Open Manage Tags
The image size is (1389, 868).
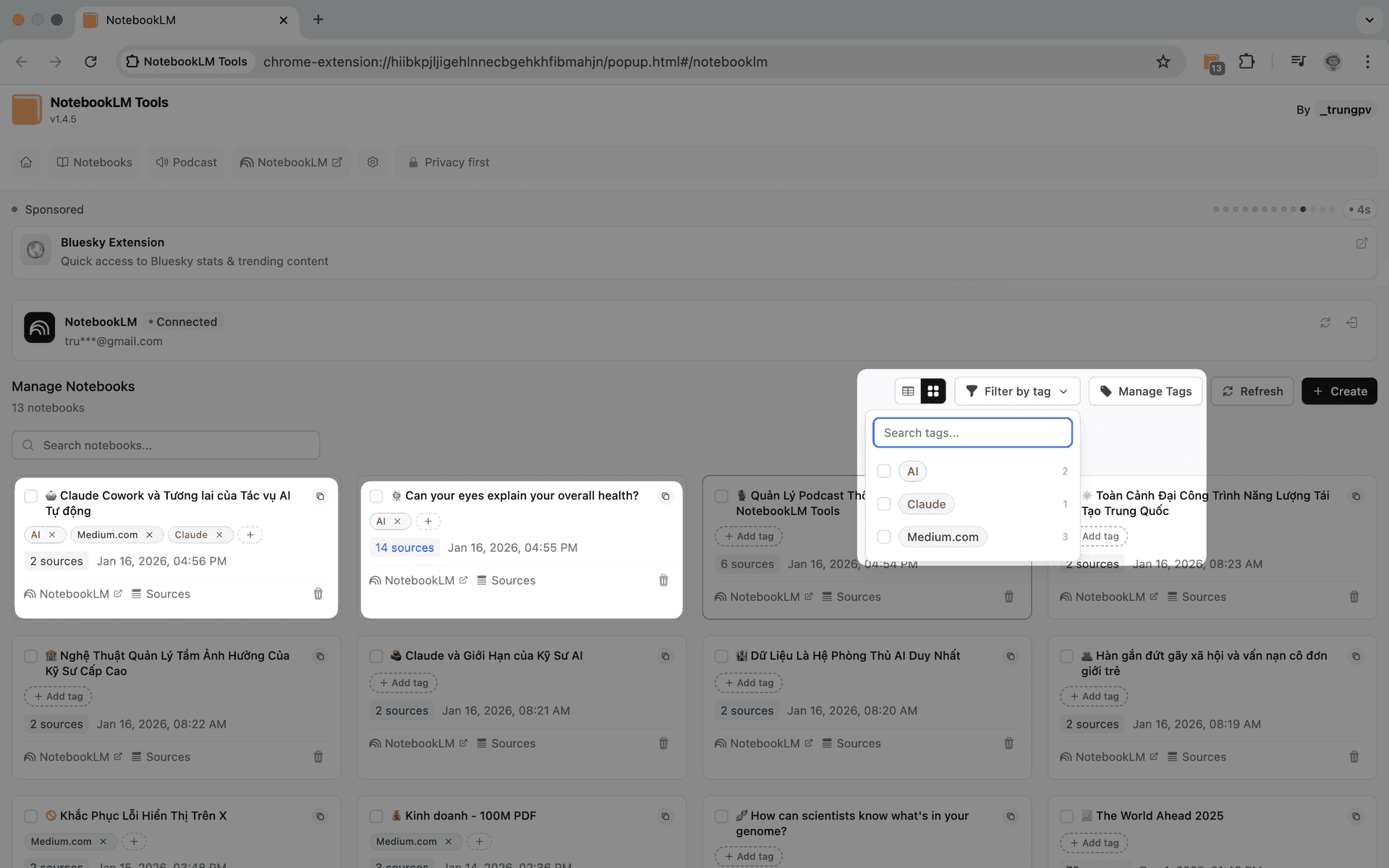coord(1144,391)
